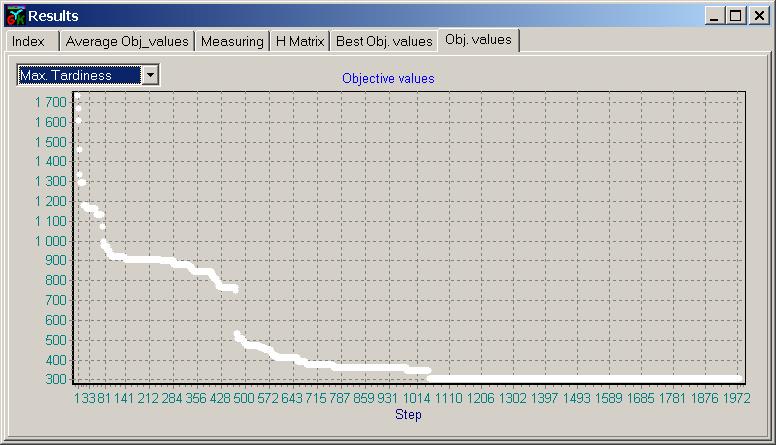Click the 212 step axis label
This screenshot has width=776, height=445.
[148, 398]
